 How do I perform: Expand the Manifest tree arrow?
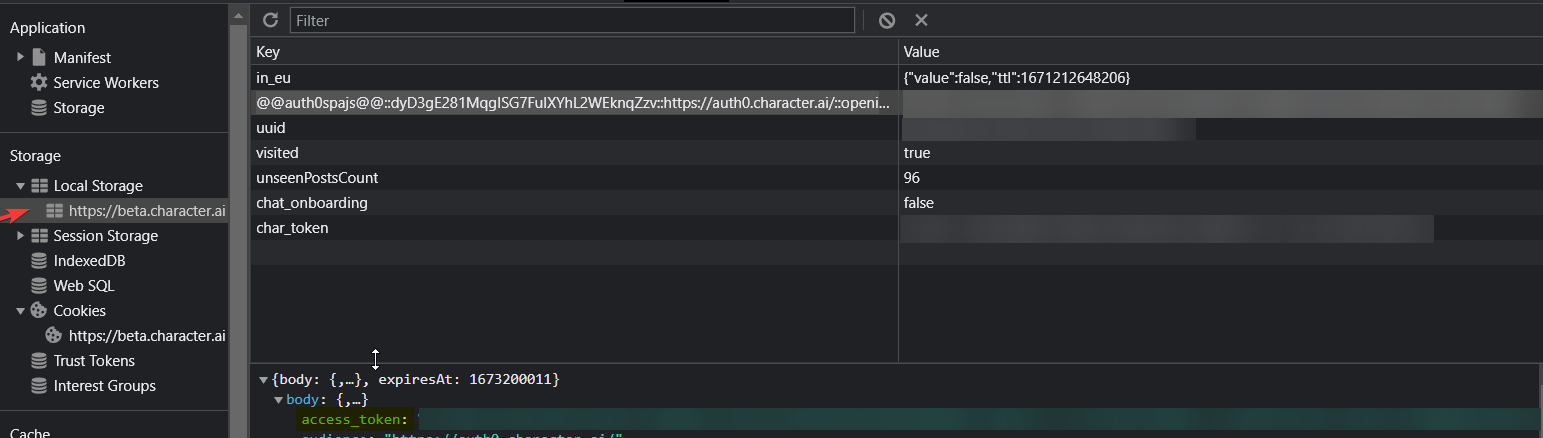pos(20,58)
